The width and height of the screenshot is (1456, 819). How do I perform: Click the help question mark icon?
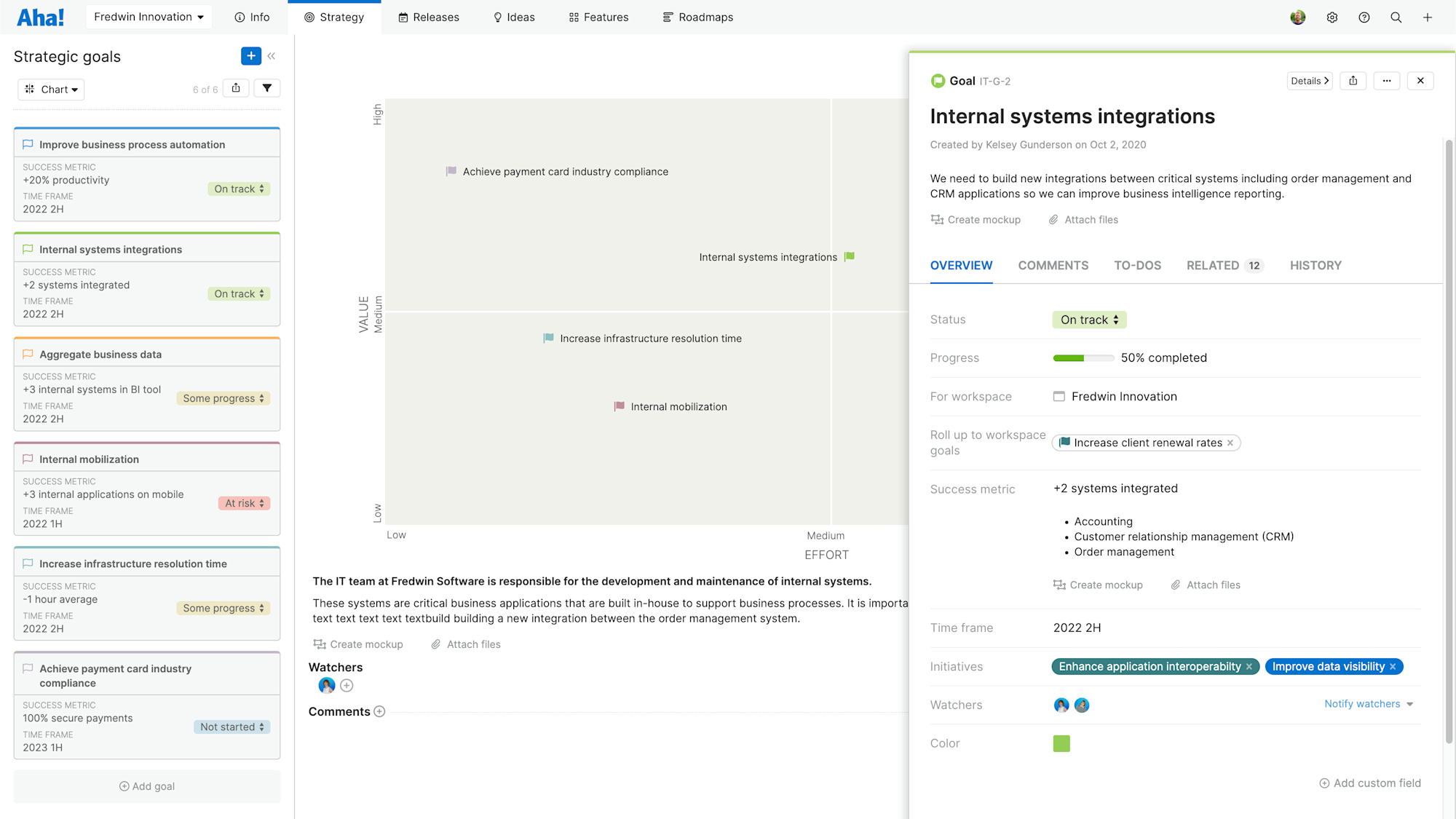point(1364,17)
